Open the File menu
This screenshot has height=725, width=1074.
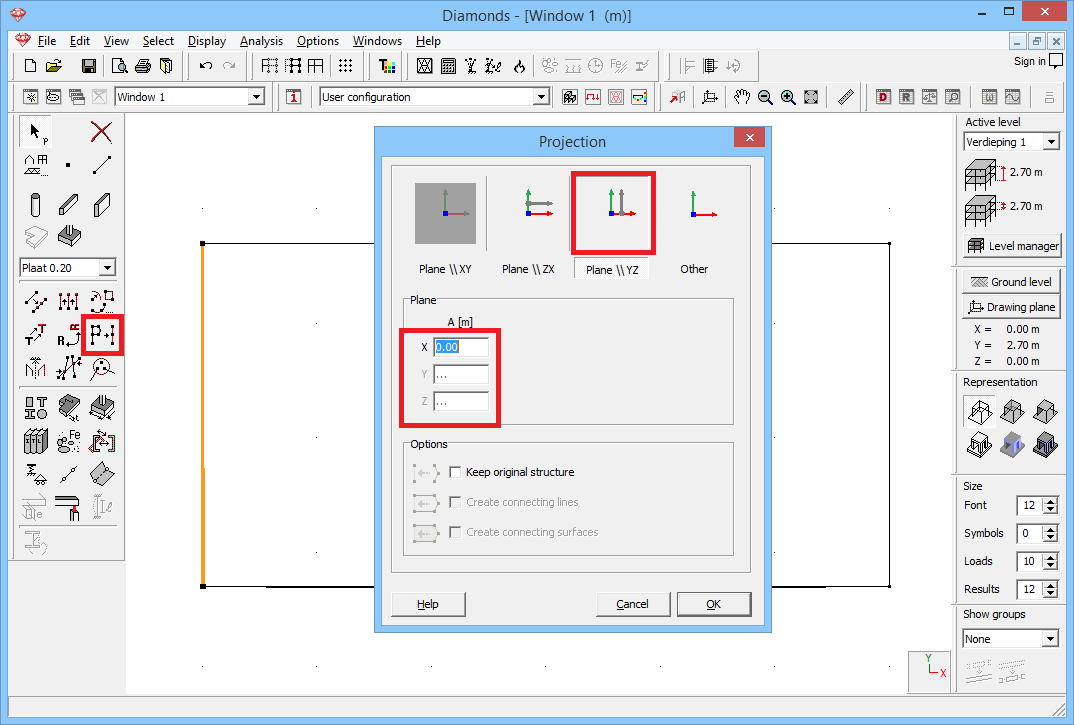point(47,41)
